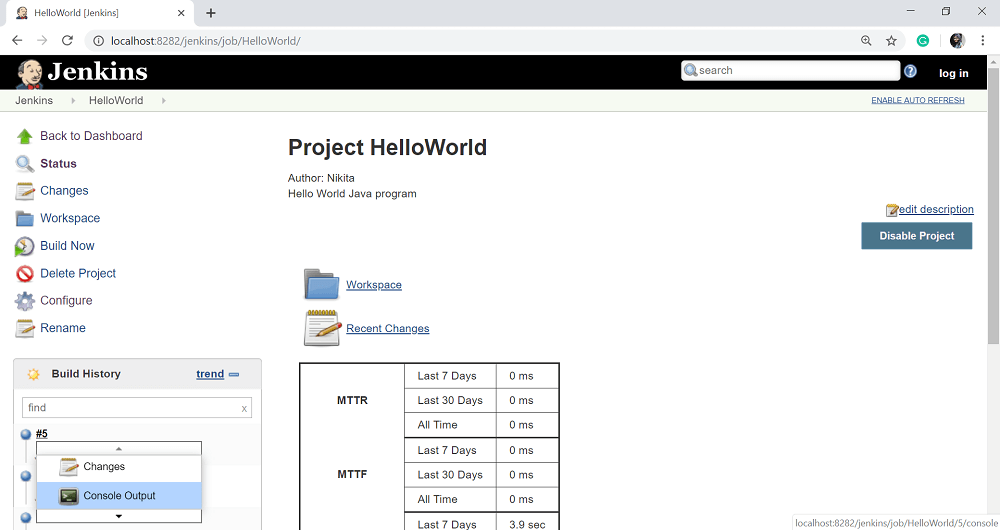Image resolution: width=1000 pixels, height=530 pixels.
Task: Click the MTTR table row header
Action: 352,401
